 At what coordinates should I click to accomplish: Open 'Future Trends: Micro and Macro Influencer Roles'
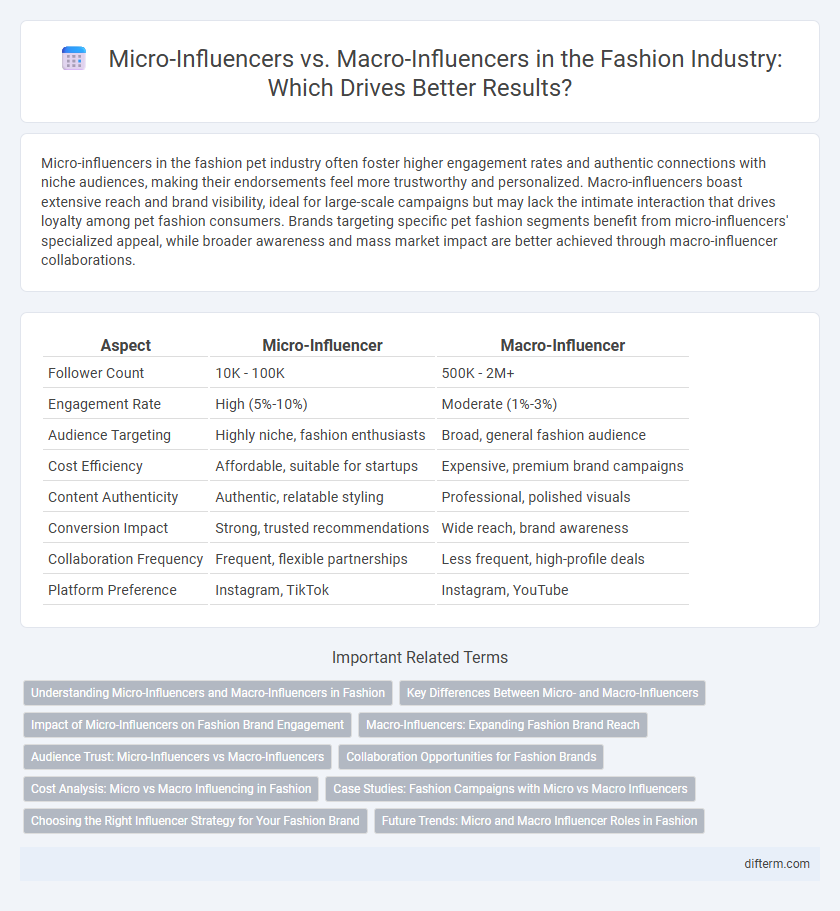(x=540, y=820)
